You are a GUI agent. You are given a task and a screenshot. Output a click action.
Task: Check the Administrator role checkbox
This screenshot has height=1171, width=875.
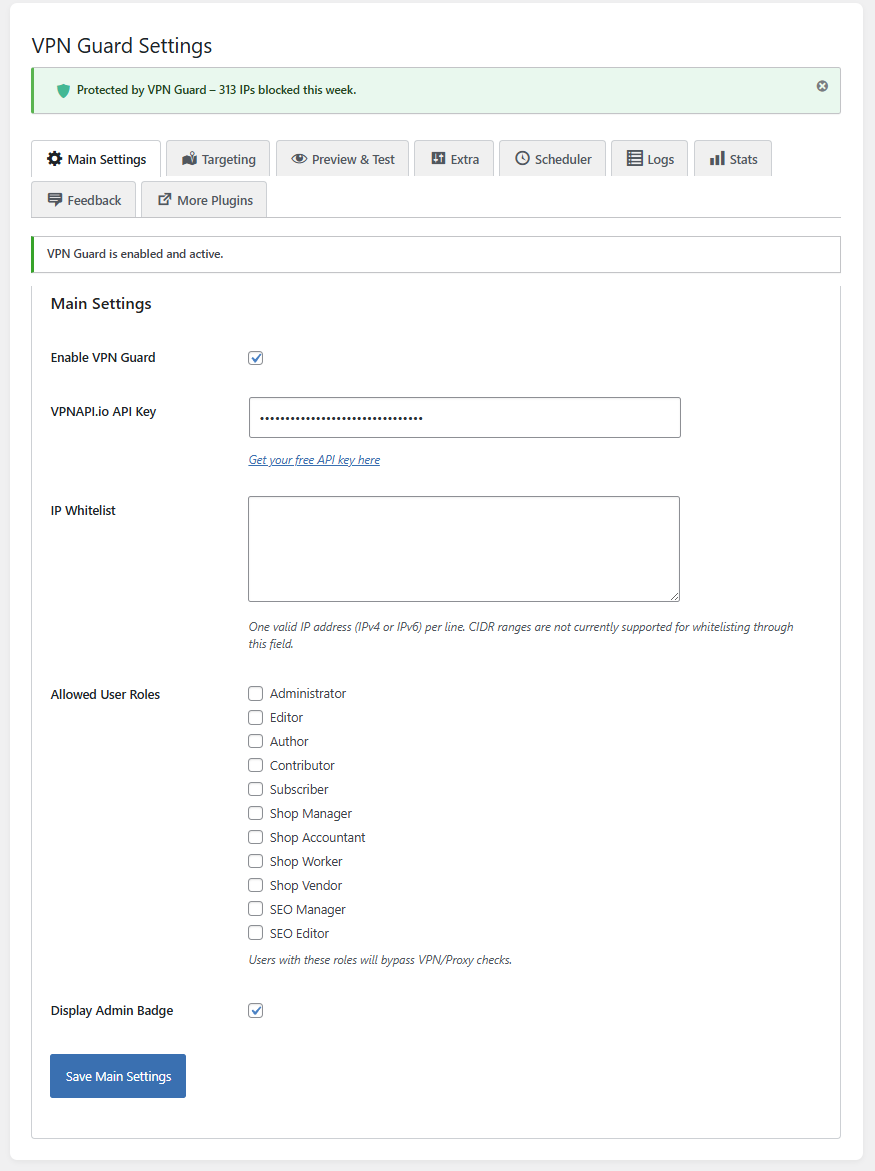click(x=256, y=693)
